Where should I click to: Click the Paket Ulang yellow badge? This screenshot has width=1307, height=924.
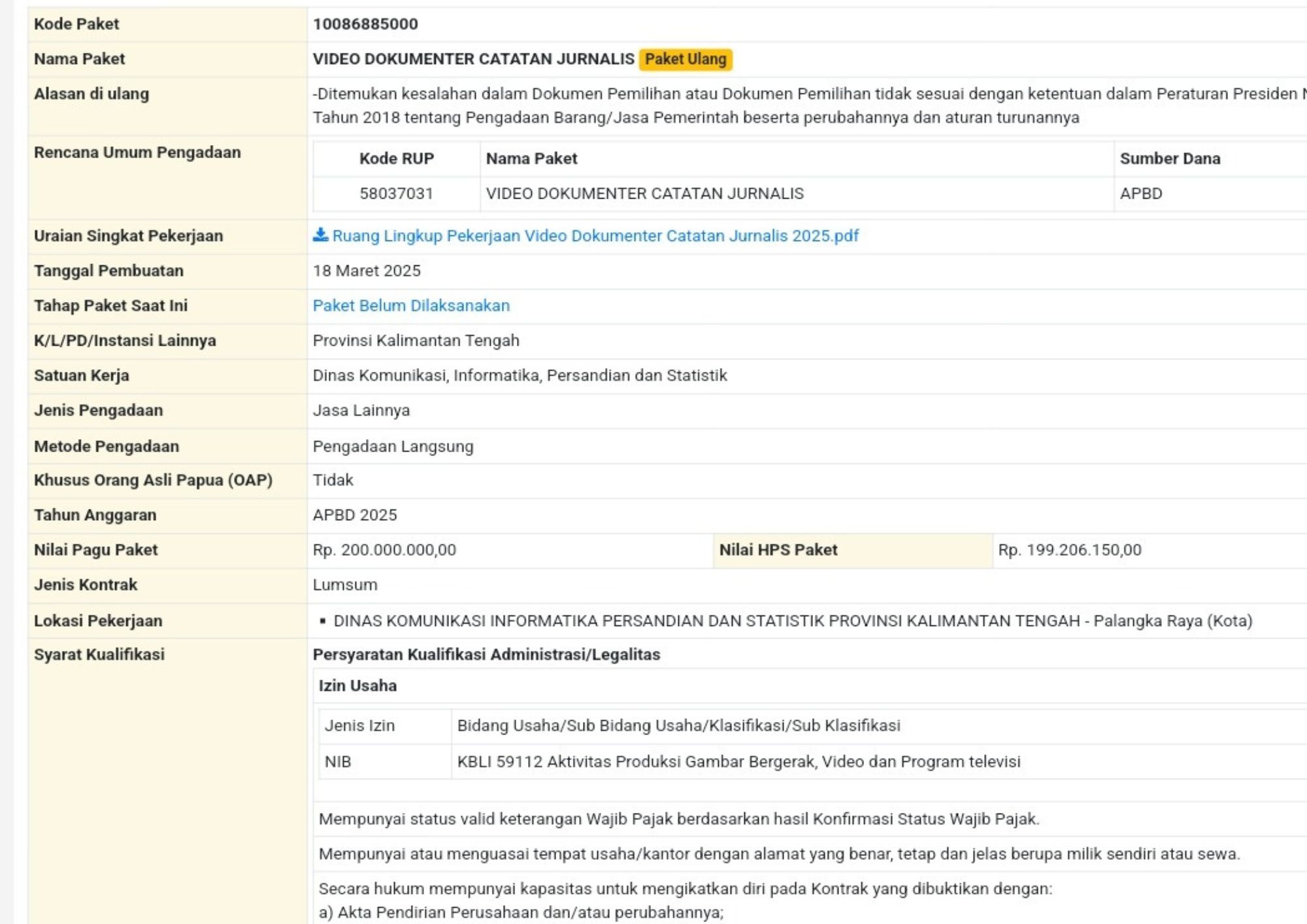click(686, 59)
